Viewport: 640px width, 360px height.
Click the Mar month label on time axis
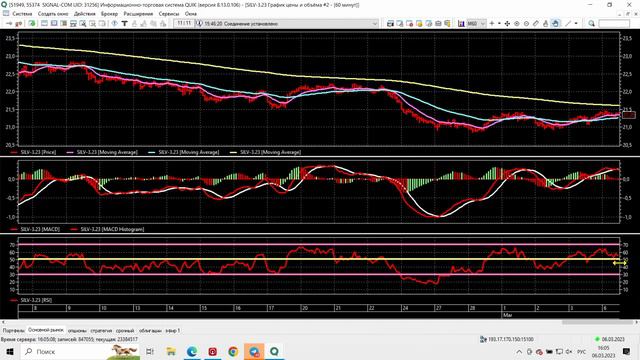507,315
